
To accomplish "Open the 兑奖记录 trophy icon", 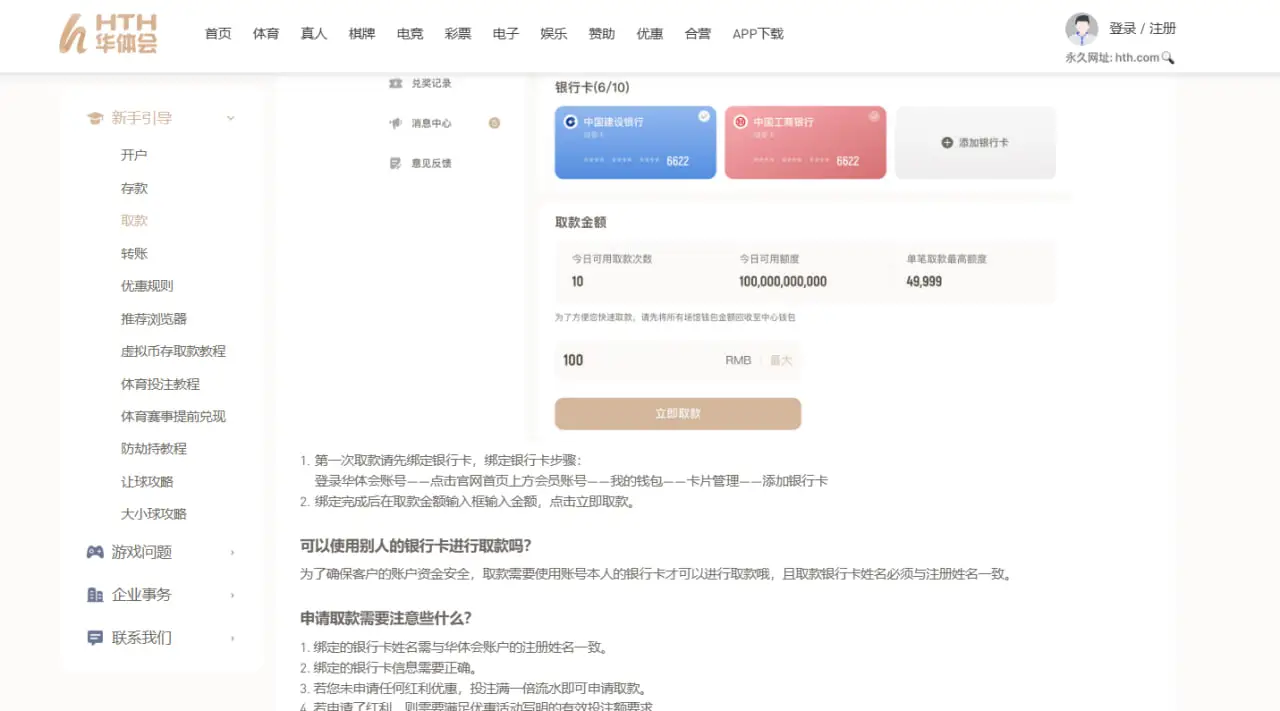I will (x=394, y=83).
